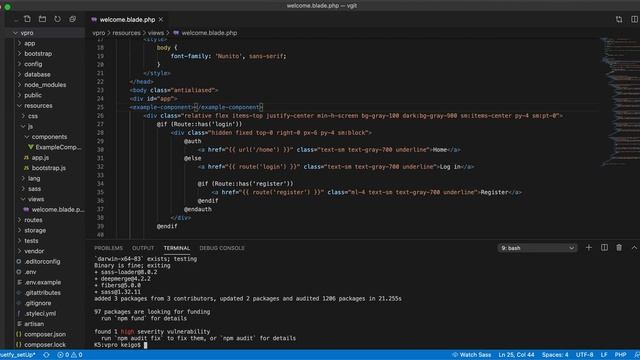Click Watch Sass in the status bar

pyautogui.click(x=471, y=355)
